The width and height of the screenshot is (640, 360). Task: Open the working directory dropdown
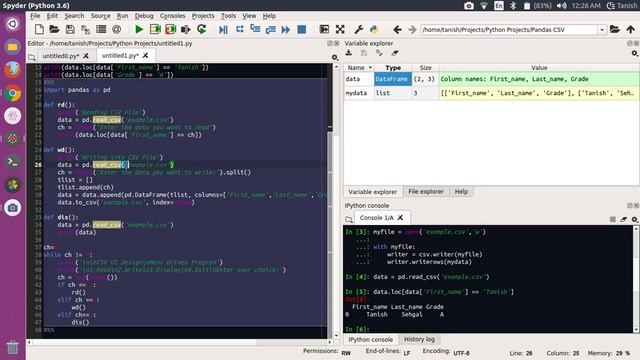pos(602,30)
